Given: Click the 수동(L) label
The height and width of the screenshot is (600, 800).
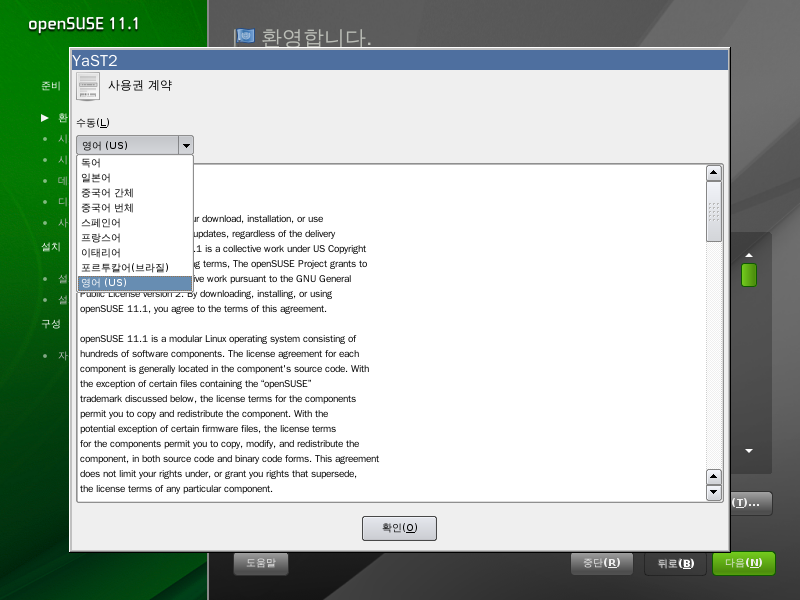Looking at the screenshot, I should coord(93,122).
